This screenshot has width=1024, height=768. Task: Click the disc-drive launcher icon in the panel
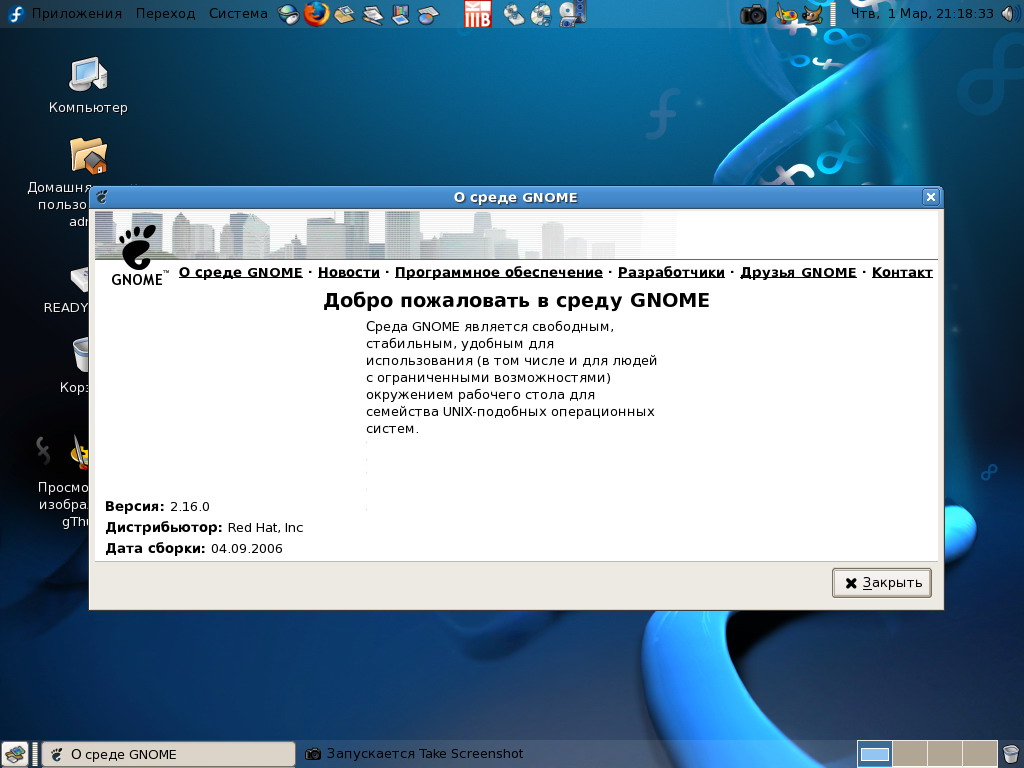[514, 14]
